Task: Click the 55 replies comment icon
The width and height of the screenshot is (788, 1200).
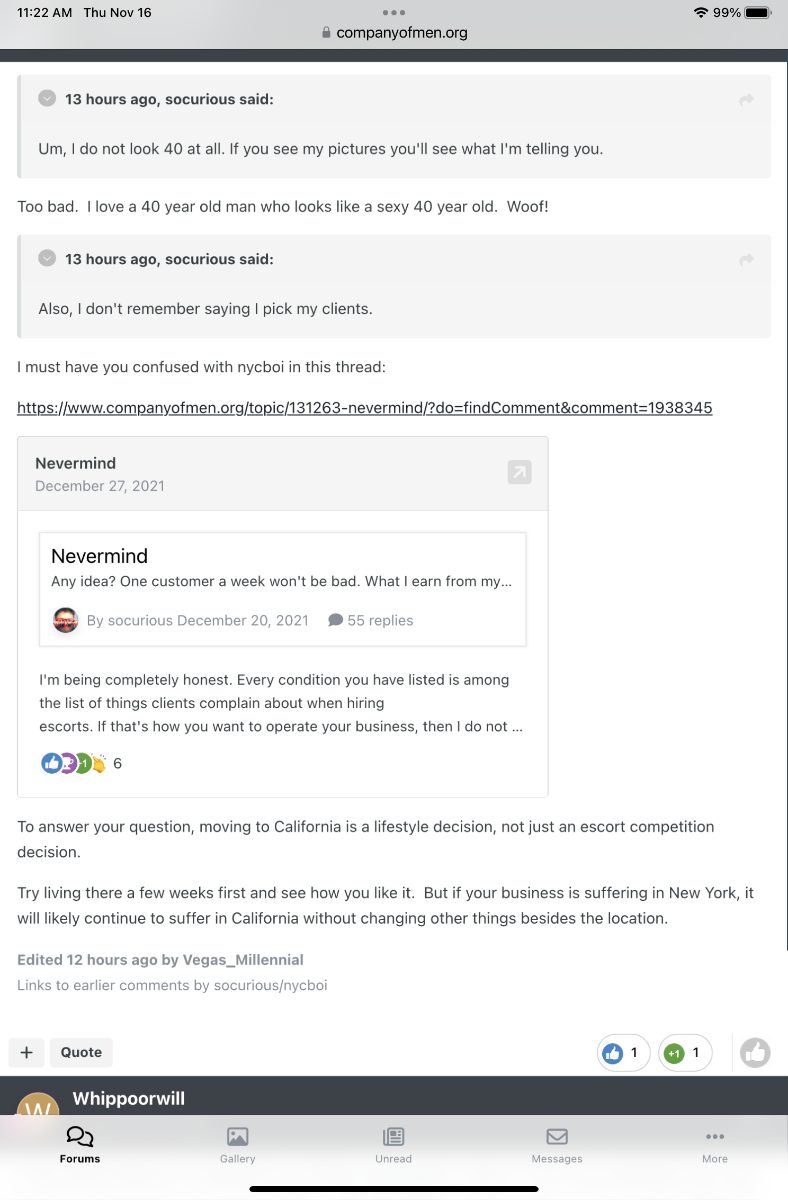Action: 336,620
